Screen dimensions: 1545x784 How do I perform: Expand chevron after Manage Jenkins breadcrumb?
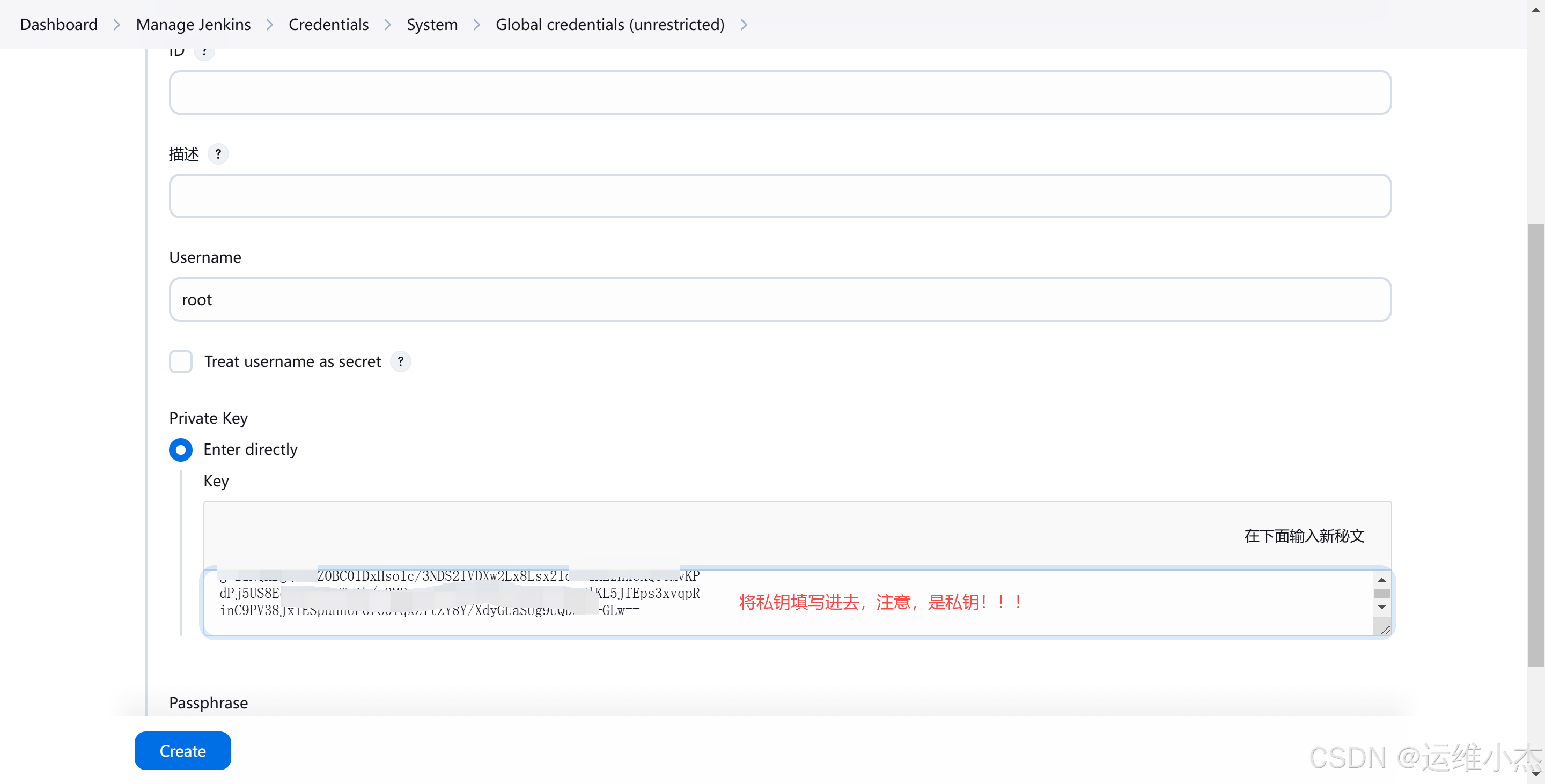pyautogui.click(x=270, y=25)
